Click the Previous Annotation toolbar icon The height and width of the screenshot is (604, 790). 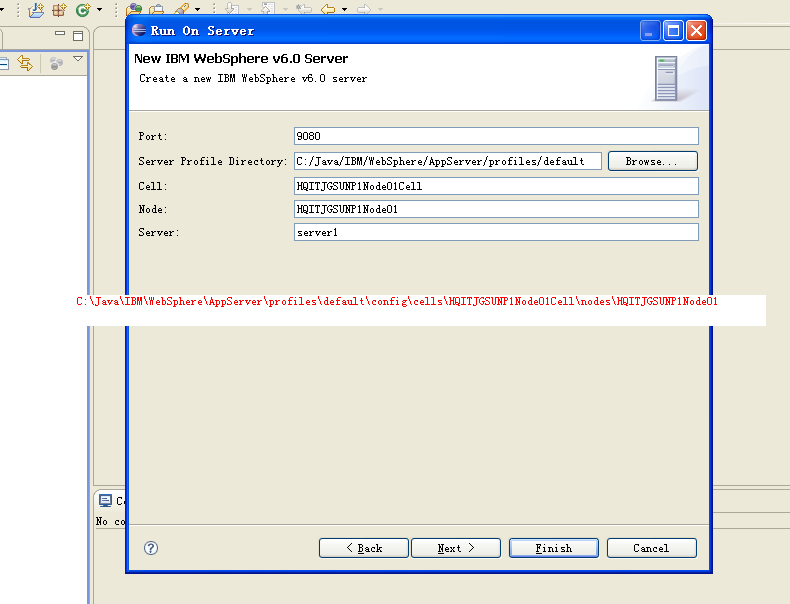click(x=268, y=9)
